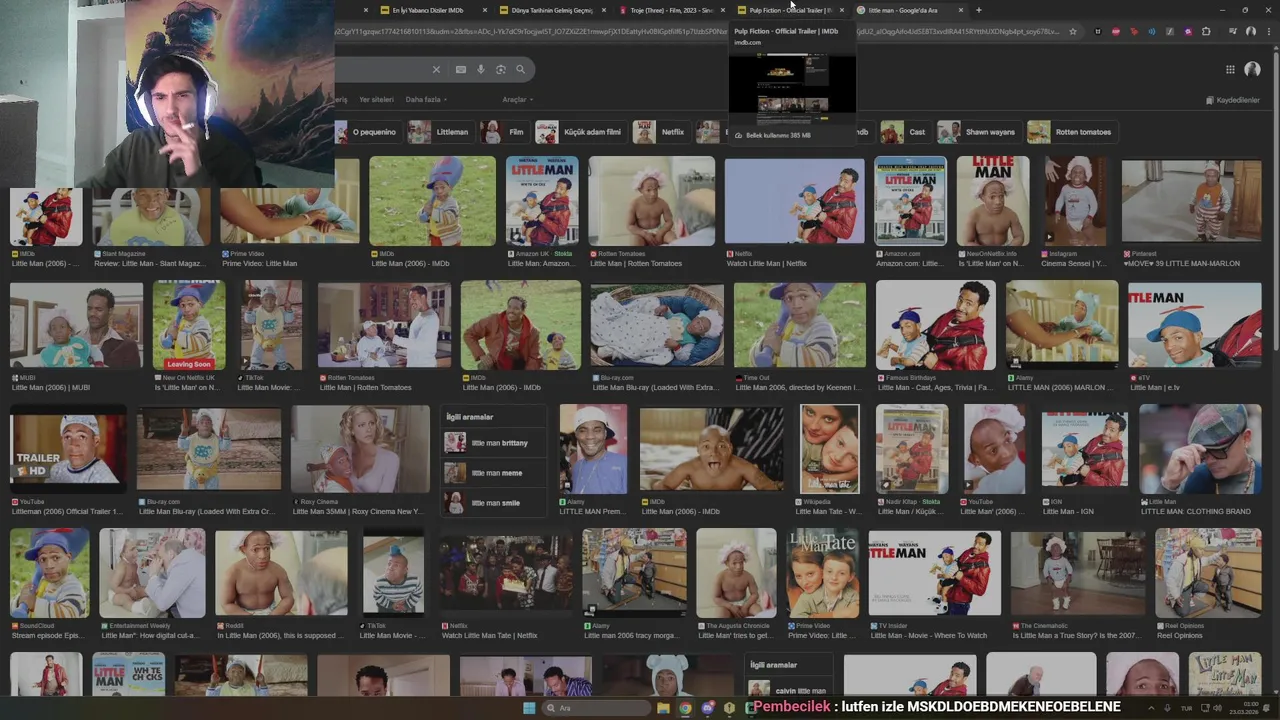Open the 'Yer siteleri' search filter
The width and height of the screenshot is (1280, 720).
376,99
